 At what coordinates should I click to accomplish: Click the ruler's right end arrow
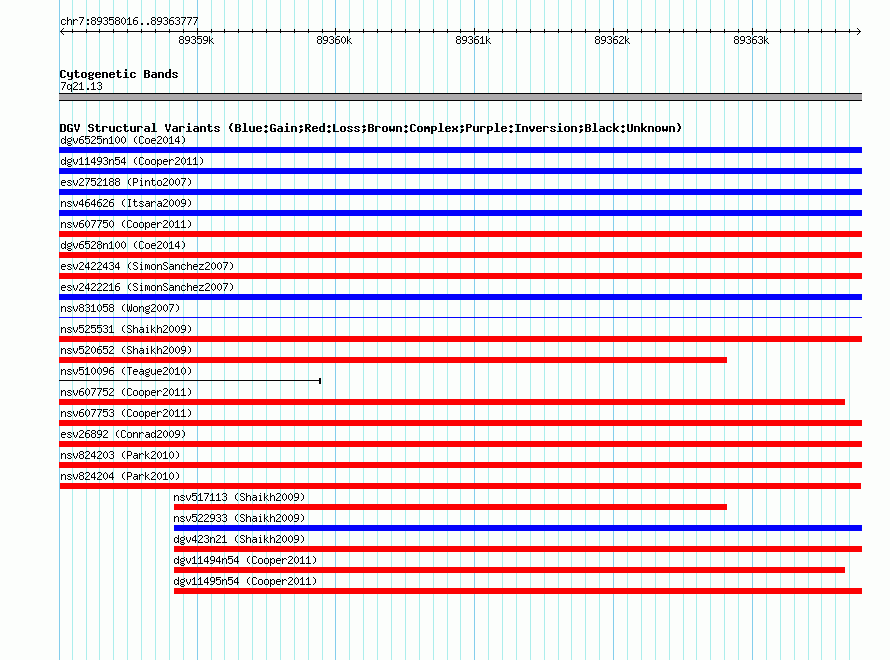tap(858, 31)
